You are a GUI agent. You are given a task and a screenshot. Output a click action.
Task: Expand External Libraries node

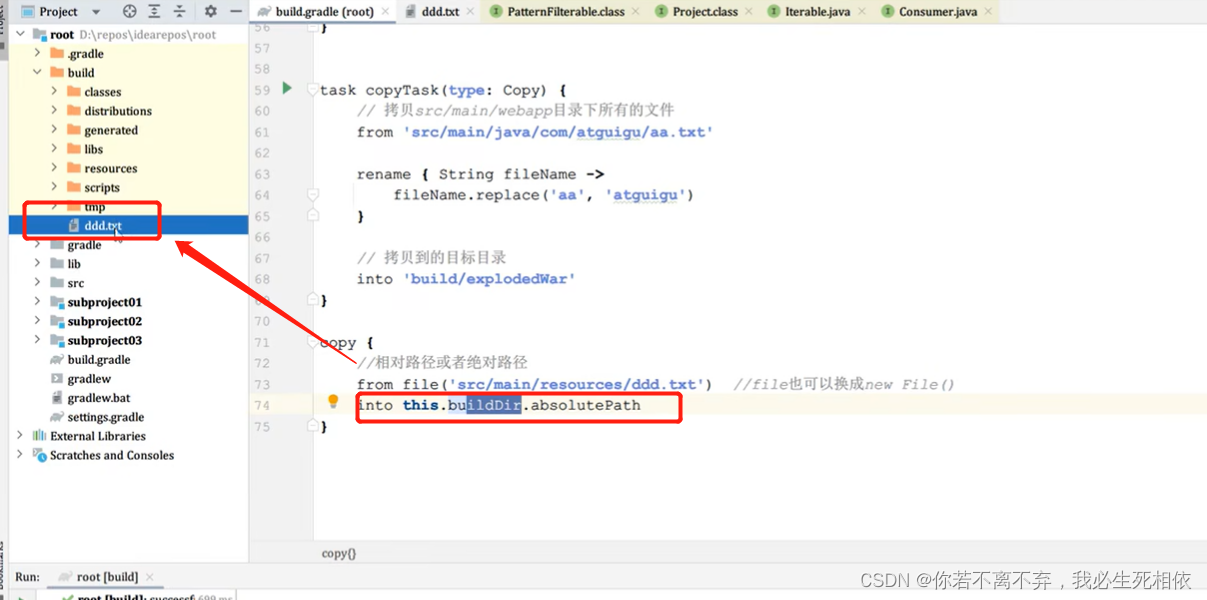20,436
